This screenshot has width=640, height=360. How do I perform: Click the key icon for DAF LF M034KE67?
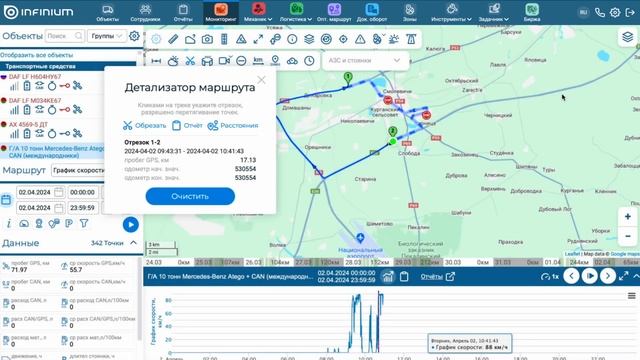(64, 109)
